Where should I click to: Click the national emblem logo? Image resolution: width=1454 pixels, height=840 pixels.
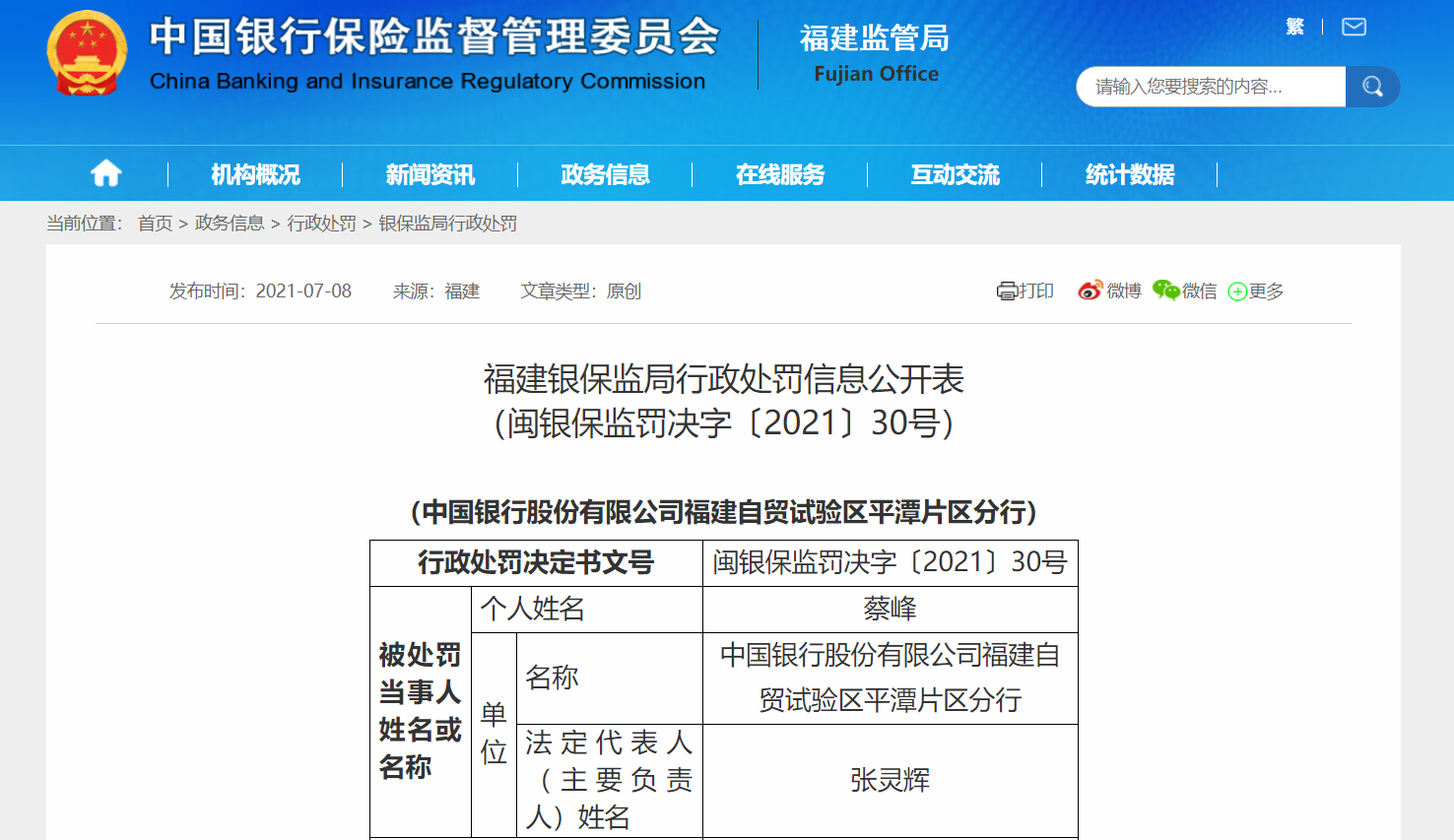(x=87, y=53)
